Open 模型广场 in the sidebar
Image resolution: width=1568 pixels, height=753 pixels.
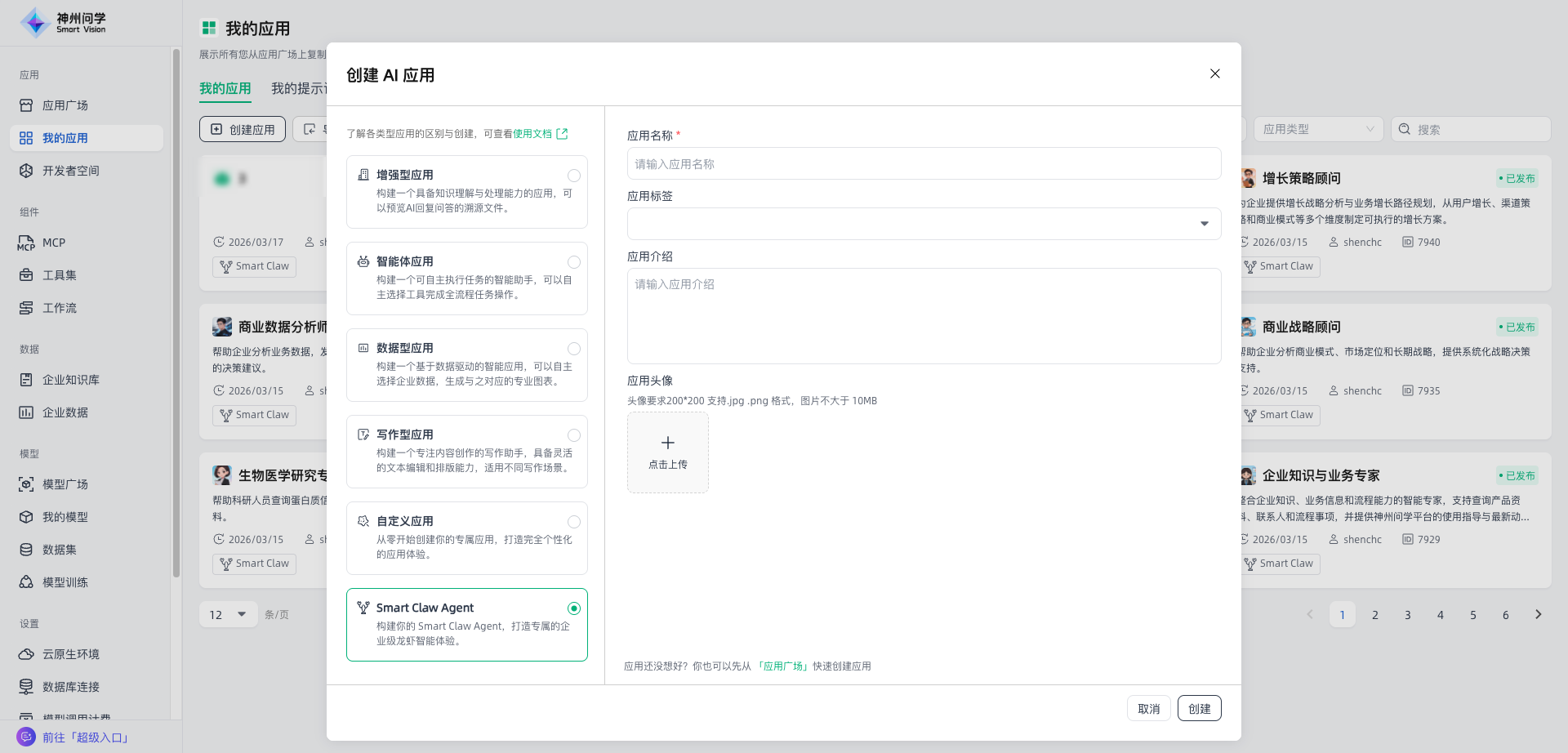point(65,484)
